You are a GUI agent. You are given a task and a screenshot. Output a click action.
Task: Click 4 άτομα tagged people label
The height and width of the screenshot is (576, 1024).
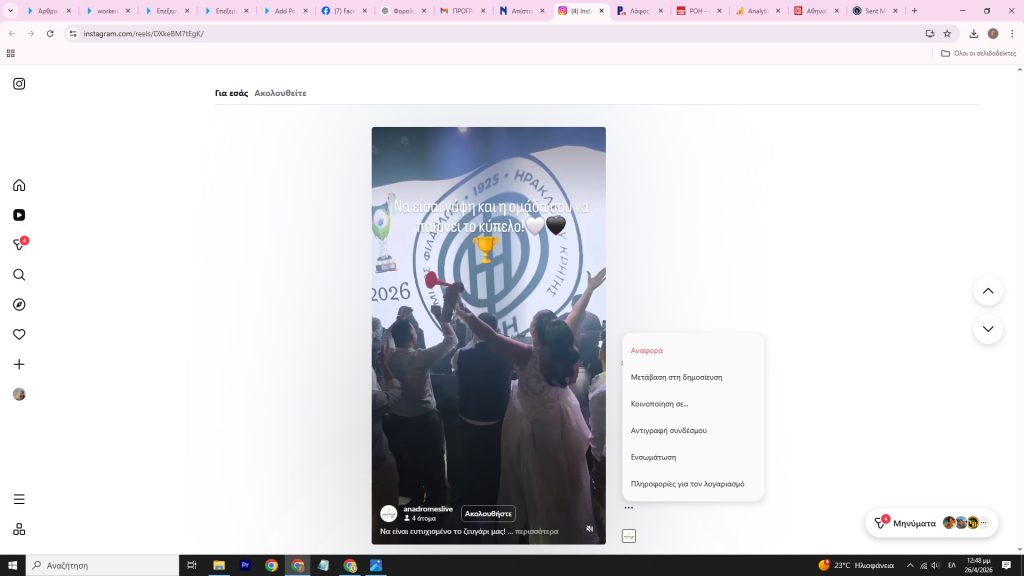pos(420,519)
